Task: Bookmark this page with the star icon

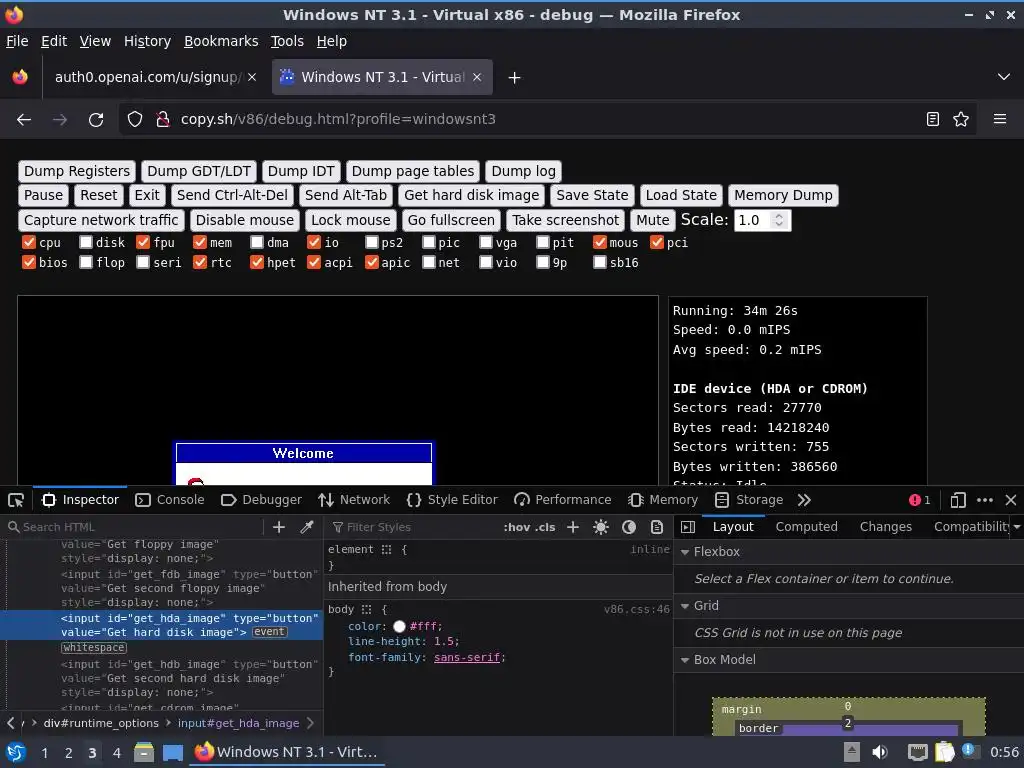Action: [961, 120]
